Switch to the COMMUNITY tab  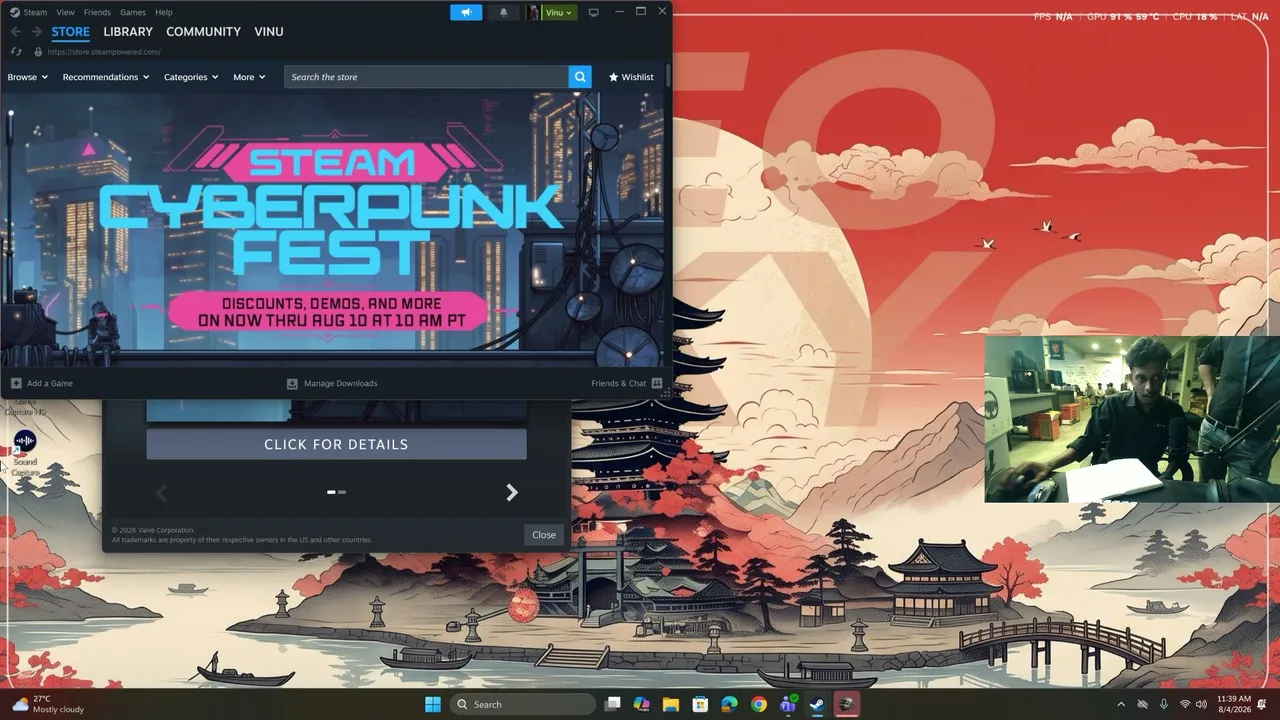203,32
